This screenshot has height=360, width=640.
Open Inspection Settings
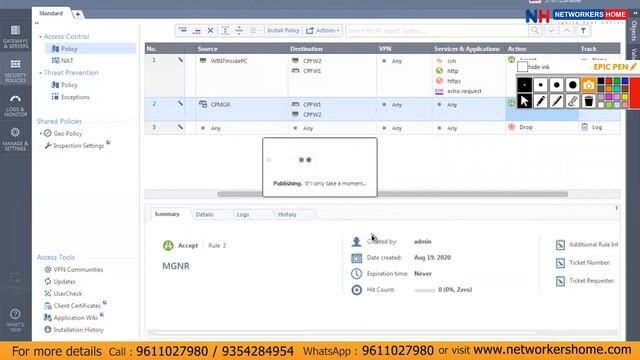coord(78,146)
